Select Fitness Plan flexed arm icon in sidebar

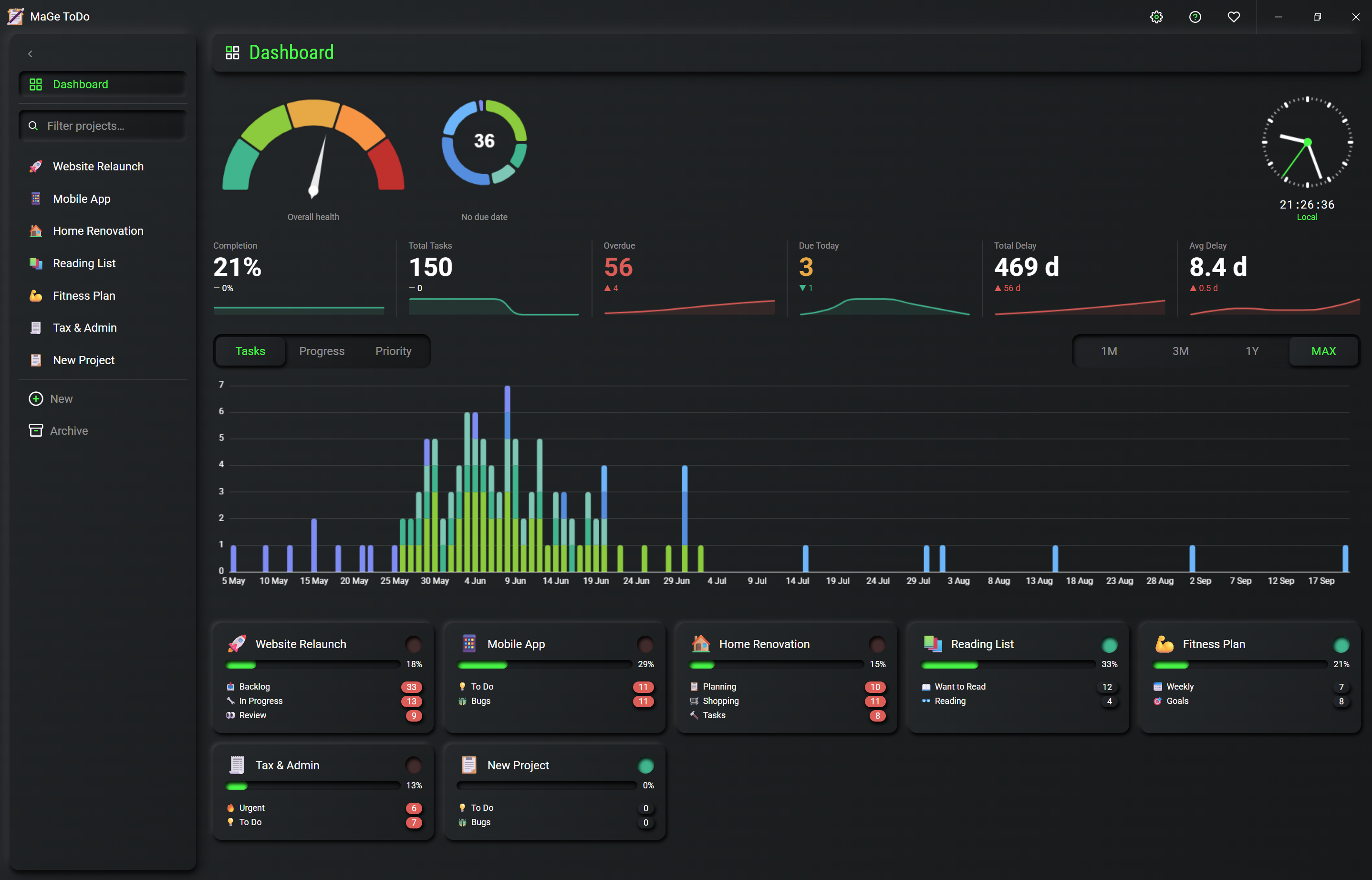tap(35, 295)
